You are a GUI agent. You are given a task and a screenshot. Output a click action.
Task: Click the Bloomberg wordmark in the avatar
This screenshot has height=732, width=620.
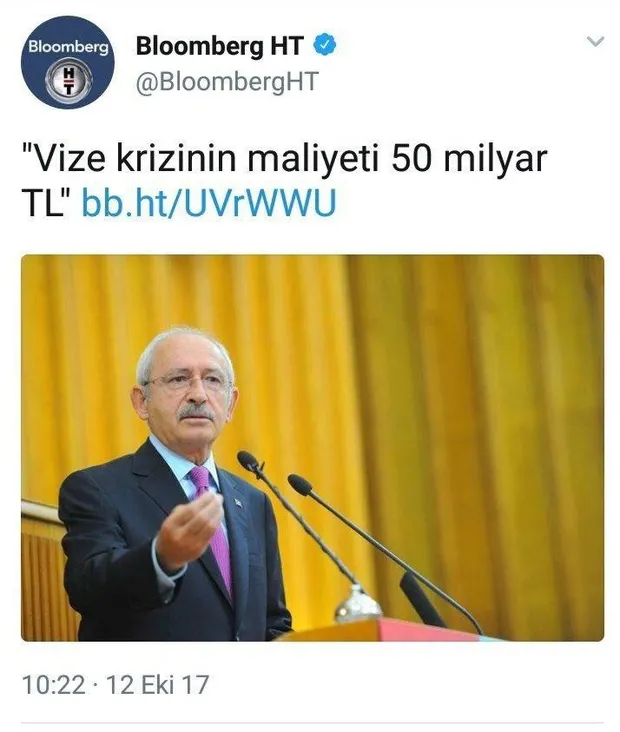[68, 46]
